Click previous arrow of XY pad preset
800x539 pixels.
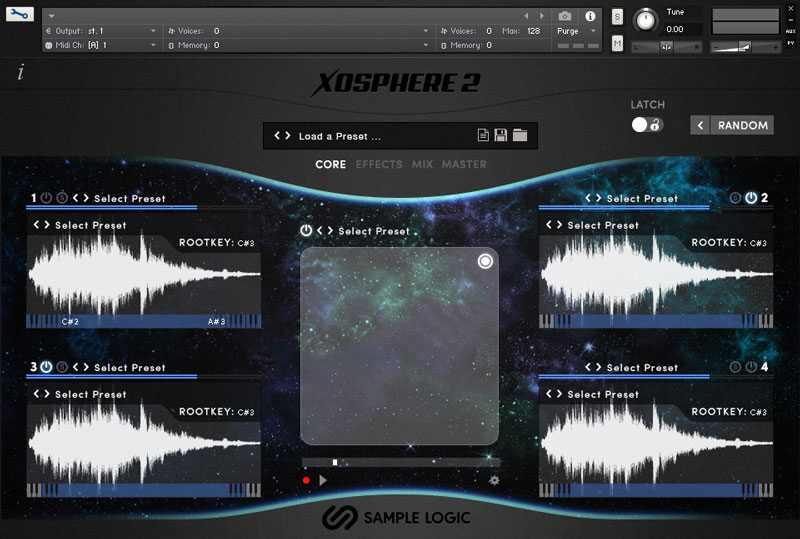click(320, 231)
